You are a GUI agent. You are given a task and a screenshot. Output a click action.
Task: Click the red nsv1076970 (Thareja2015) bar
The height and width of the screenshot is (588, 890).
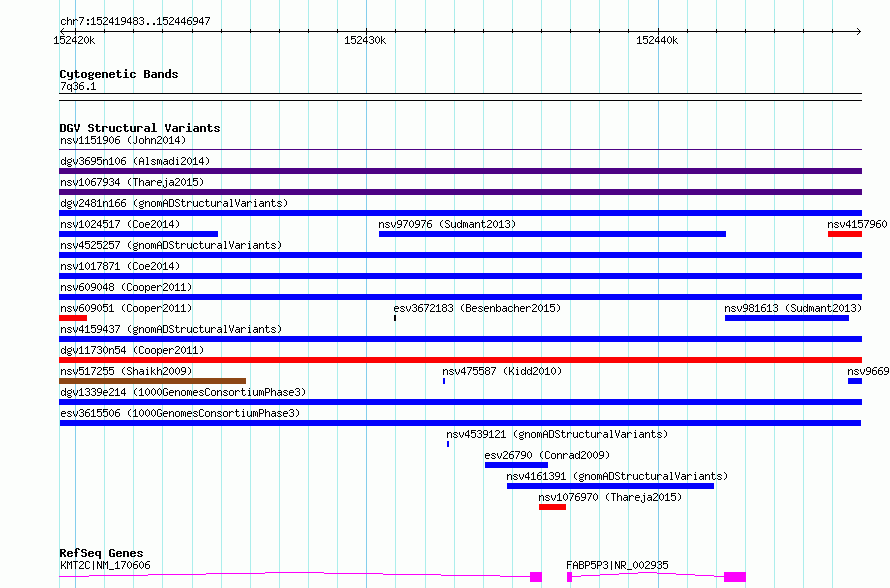pyautogui.click(x=552, y=507)
